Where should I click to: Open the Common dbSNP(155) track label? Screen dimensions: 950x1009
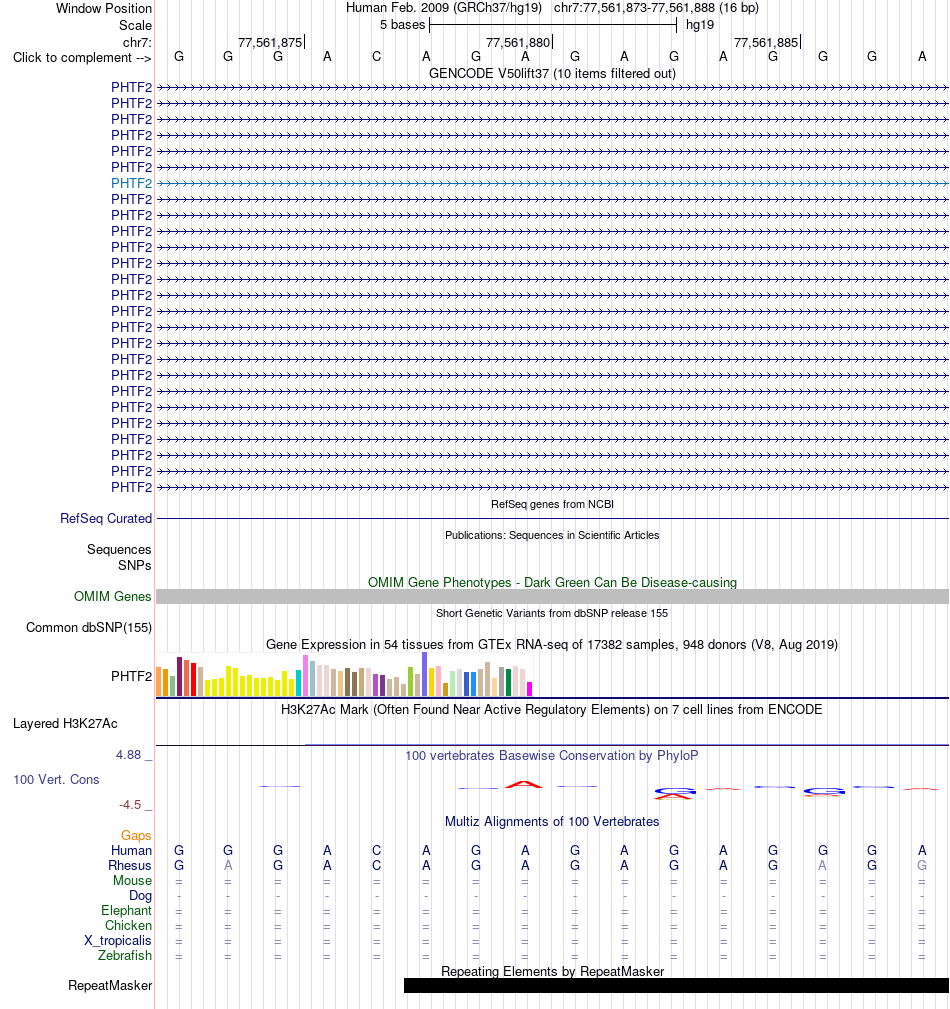[x=89, y=627]
